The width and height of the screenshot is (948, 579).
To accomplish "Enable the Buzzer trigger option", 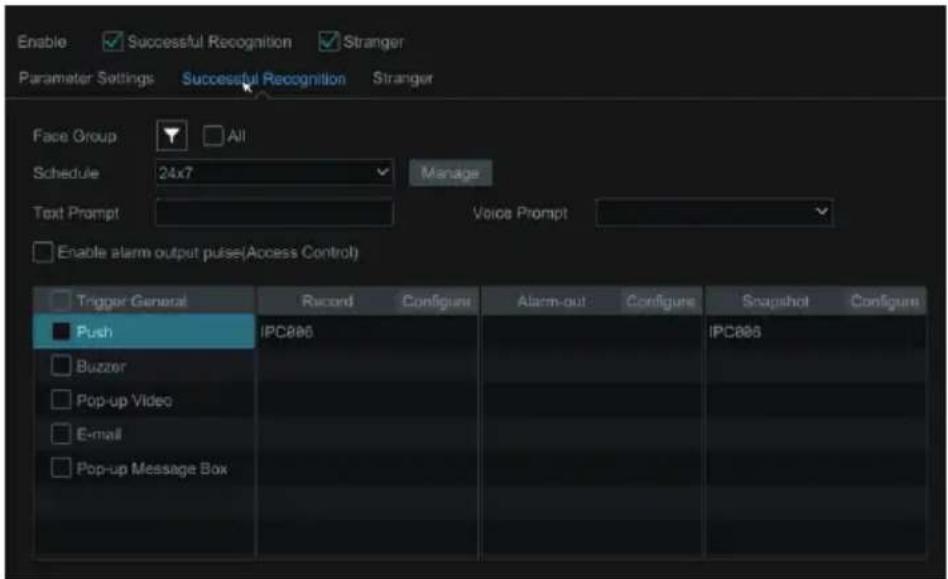I will coord(60,366).
